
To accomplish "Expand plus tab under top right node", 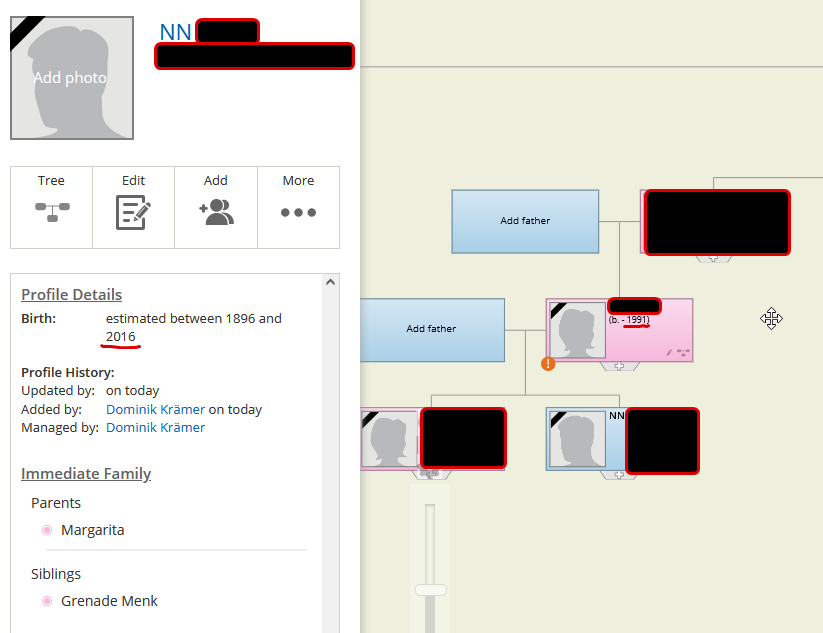I will click(713, 258).
